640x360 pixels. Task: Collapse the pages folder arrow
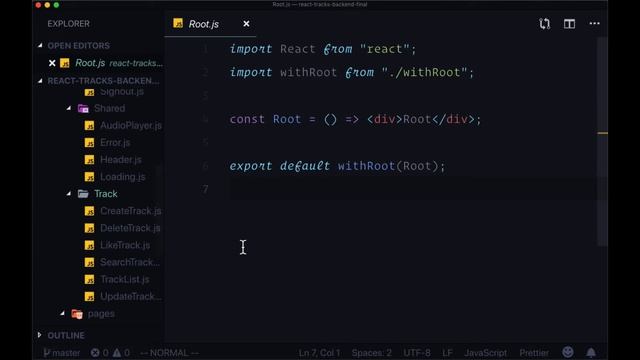click(62, 314)
